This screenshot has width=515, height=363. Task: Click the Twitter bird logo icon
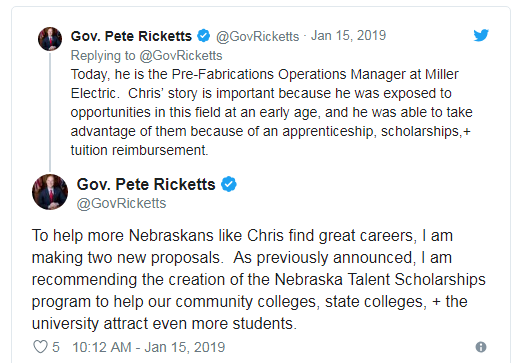point(481,35)
